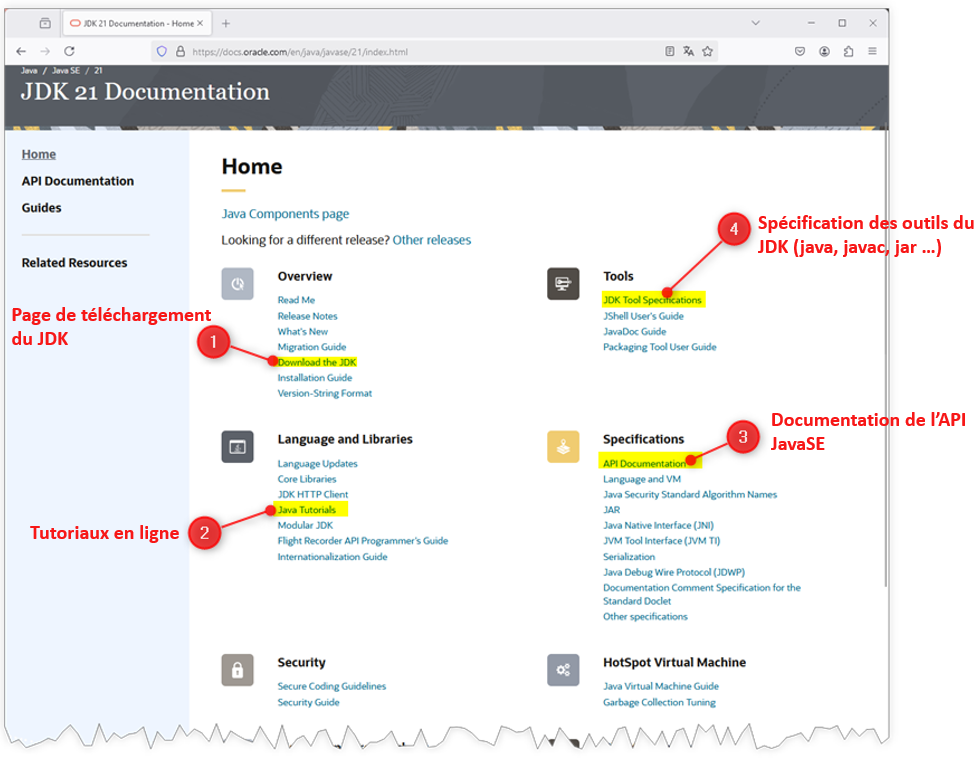Click the browser reload button
This screenshot has width=974, height=760.
(69, 51)
